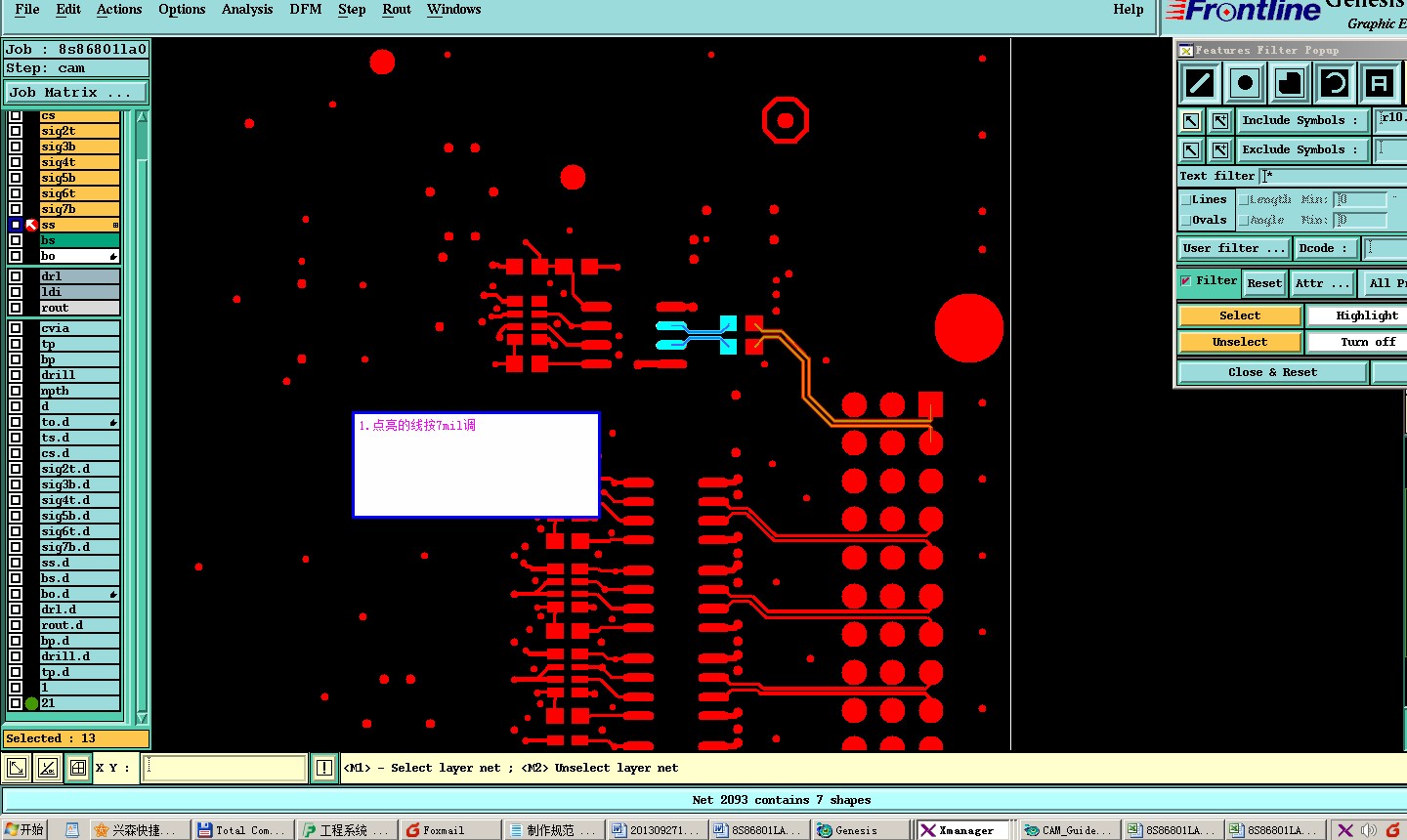Open the Actions menu
This screenshot has height=840, width=1407.
tap(119, 10)
